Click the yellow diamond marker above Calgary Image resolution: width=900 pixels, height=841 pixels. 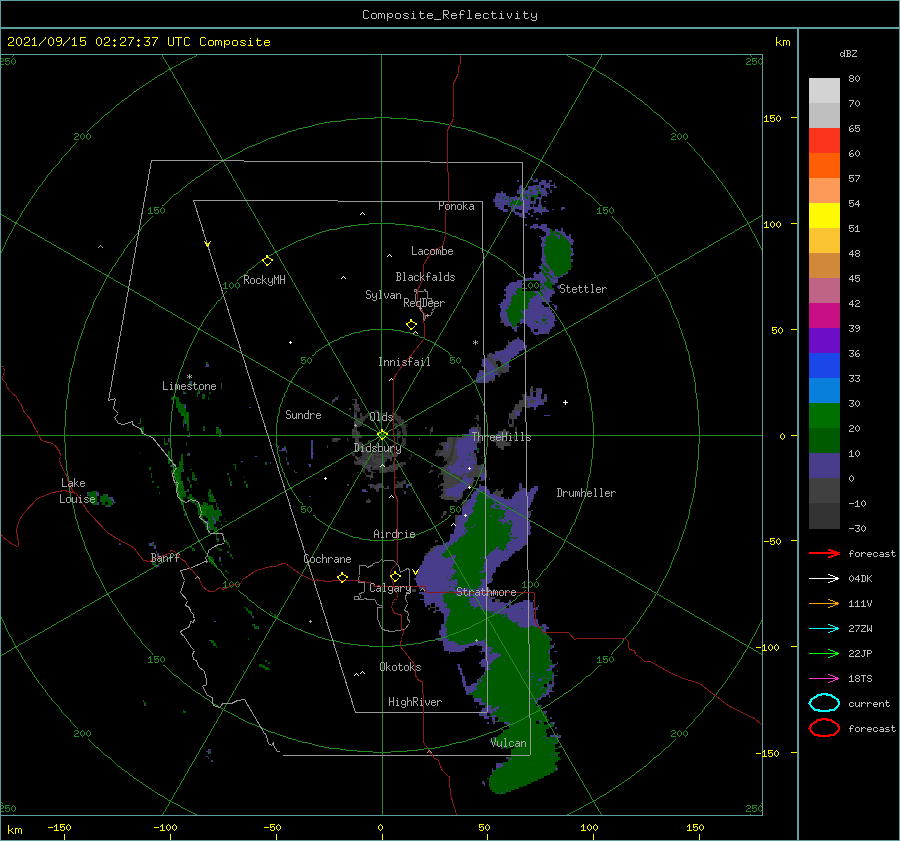[x=395, y=576]
